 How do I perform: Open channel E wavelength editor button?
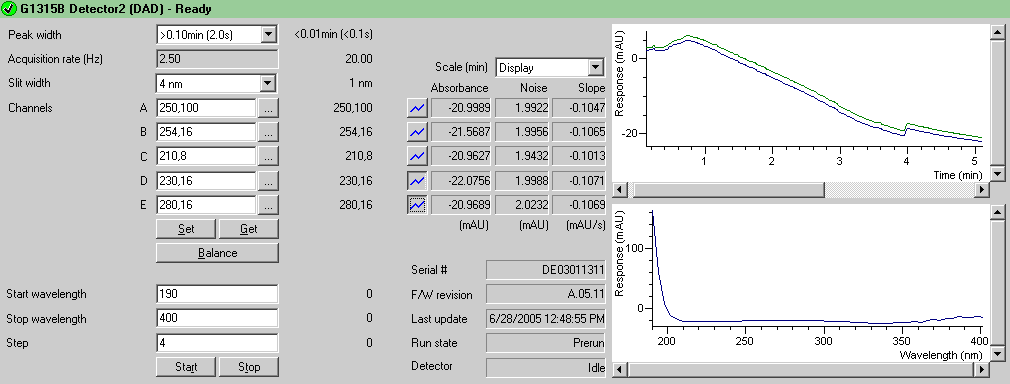(269, 205)
